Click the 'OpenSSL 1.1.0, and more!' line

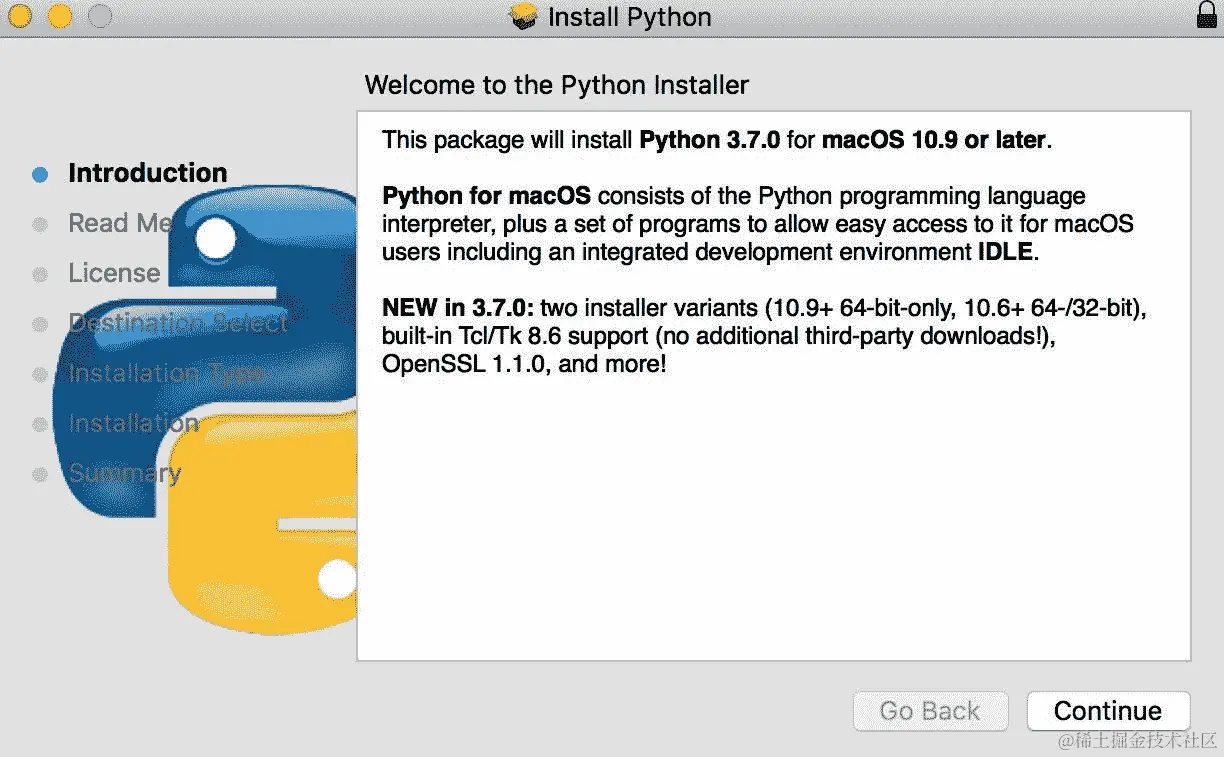click(524, 364)
